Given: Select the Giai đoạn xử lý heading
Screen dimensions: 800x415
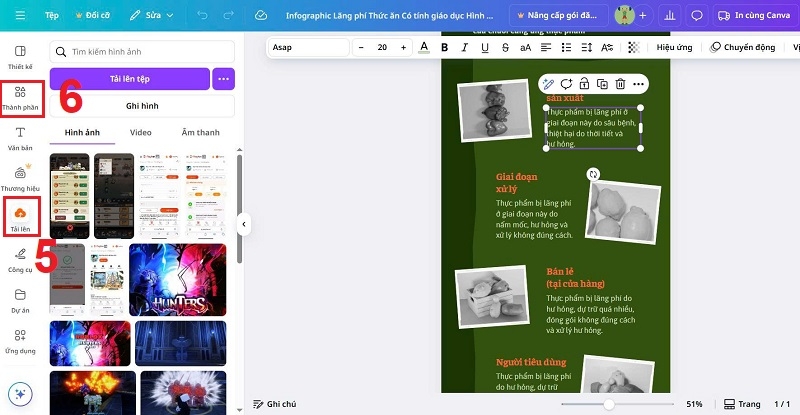Looking at the screenshot, I should click(516, 183).
